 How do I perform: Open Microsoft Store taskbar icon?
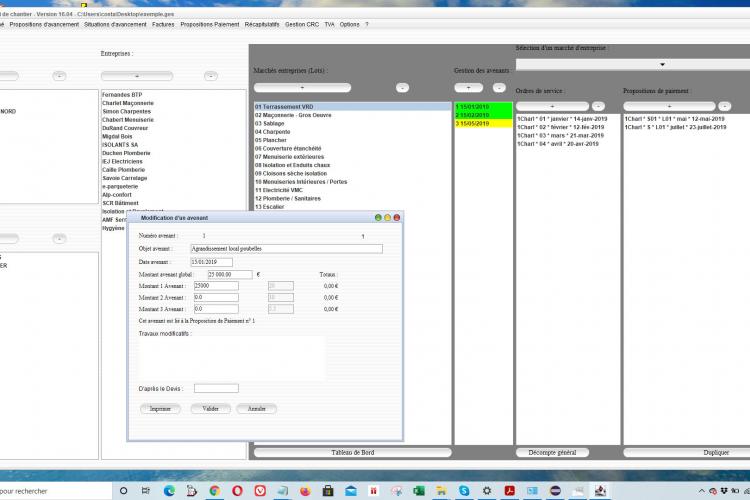(328, 490)
